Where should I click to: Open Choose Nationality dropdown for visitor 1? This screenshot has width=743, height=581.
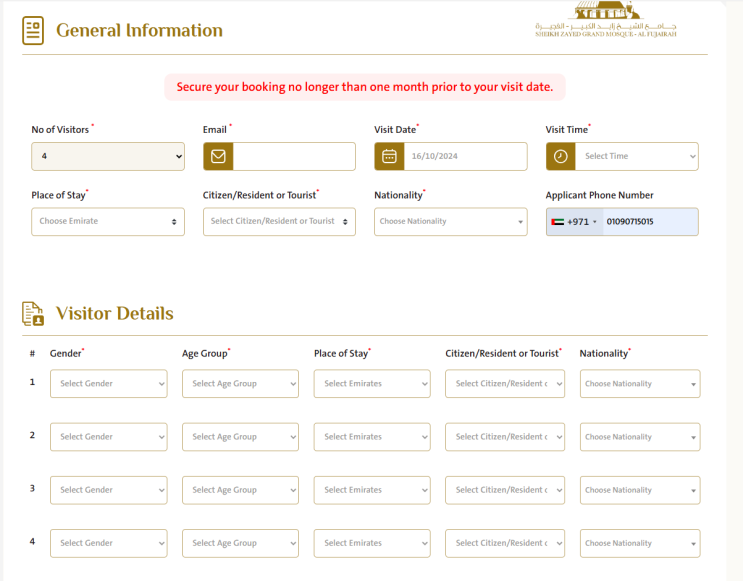point(640,384)
